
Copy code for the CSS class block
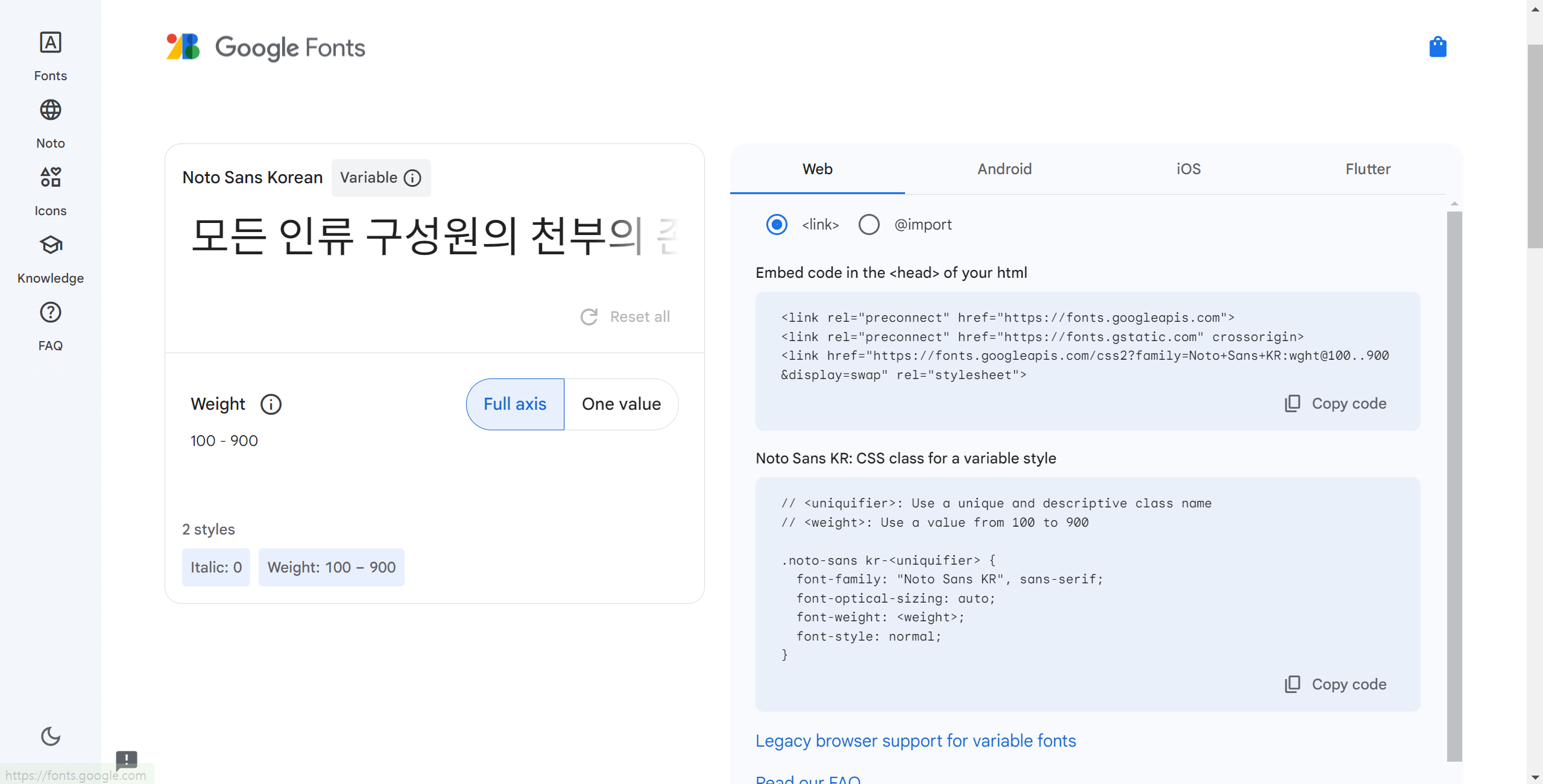pyautogui.click(x=1336, y=685)
